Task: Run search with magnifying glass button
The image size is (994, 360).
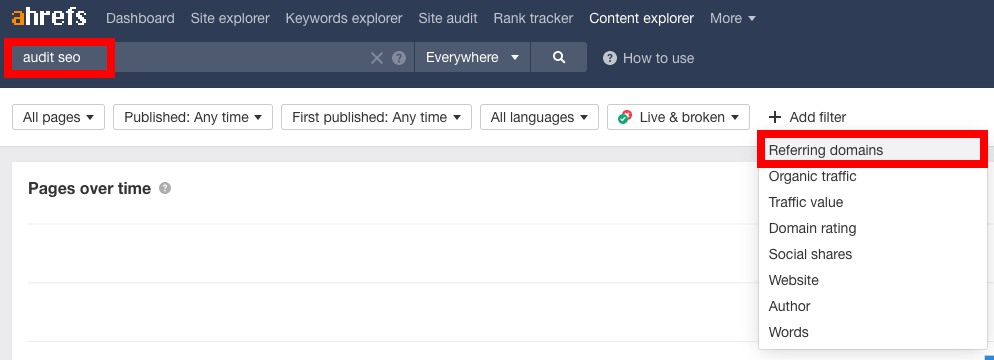Action: [558, 58]
